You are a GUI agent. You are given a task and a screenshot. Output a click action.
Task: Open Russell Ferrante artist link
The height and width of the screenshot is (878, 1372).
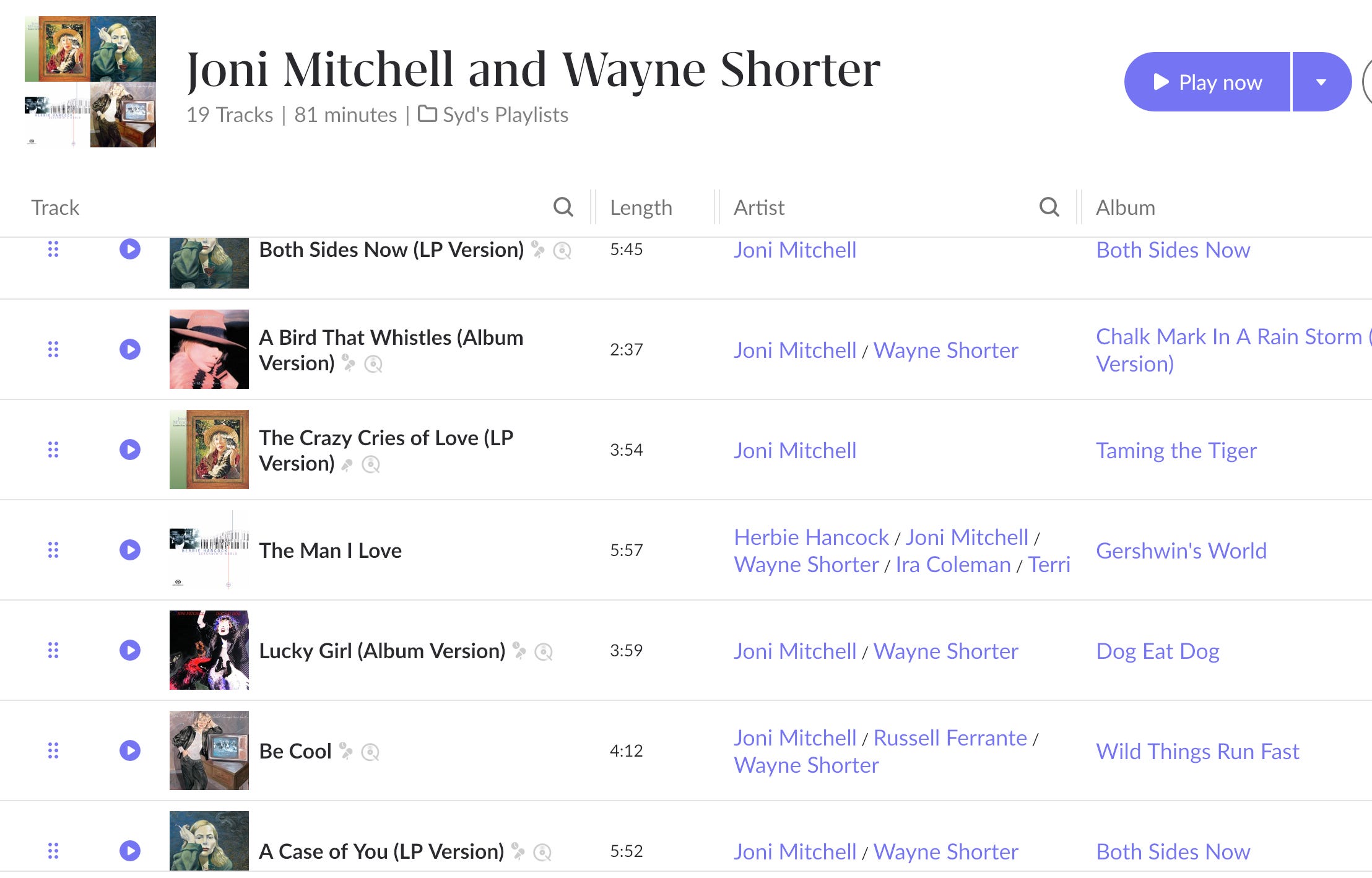click(950, 737)
